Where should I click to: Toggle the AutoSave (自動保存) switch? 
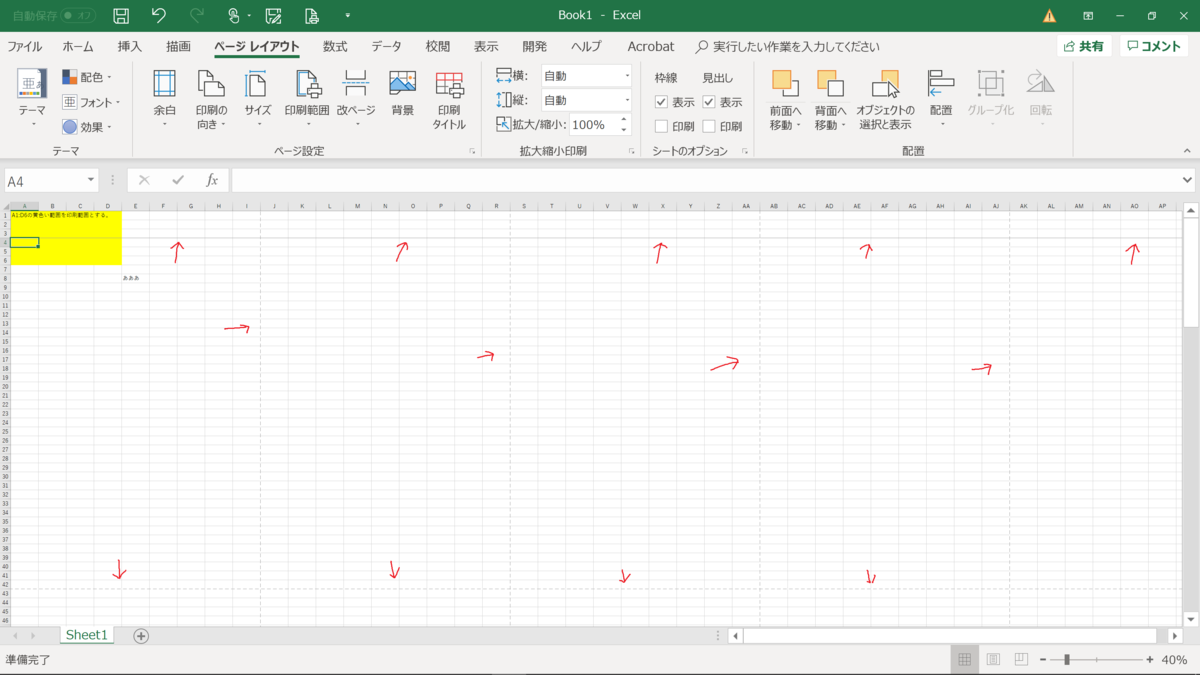(x=80, y=15)
